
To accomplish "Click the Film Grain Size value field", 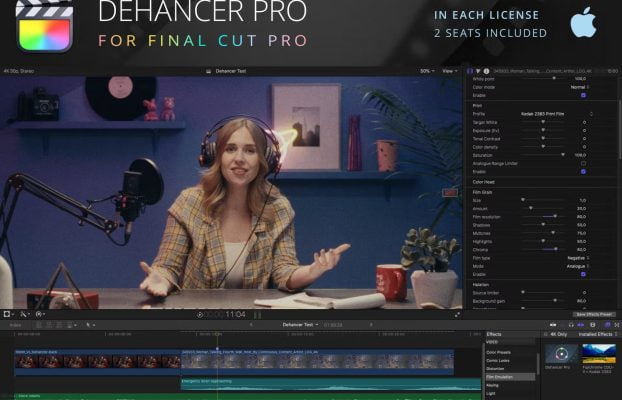I will point(583,200).
